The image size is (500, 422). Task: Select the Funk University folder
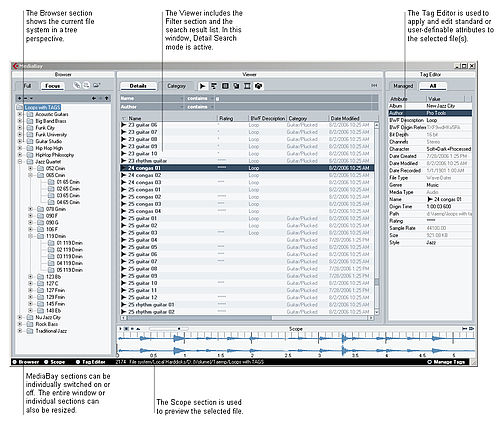click(51, 135)
